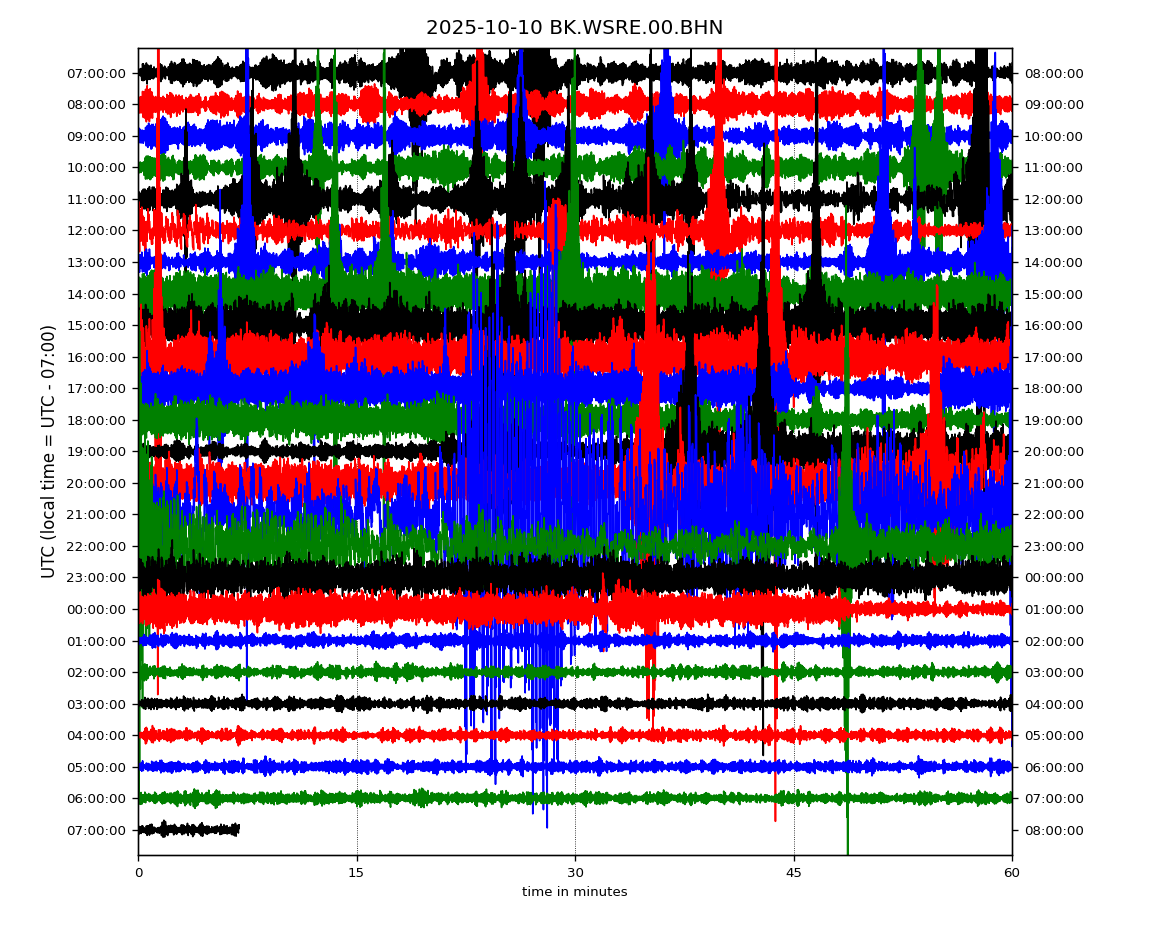
Task: Select the right axis '22:00:00' tick label
Action: 1051,515
